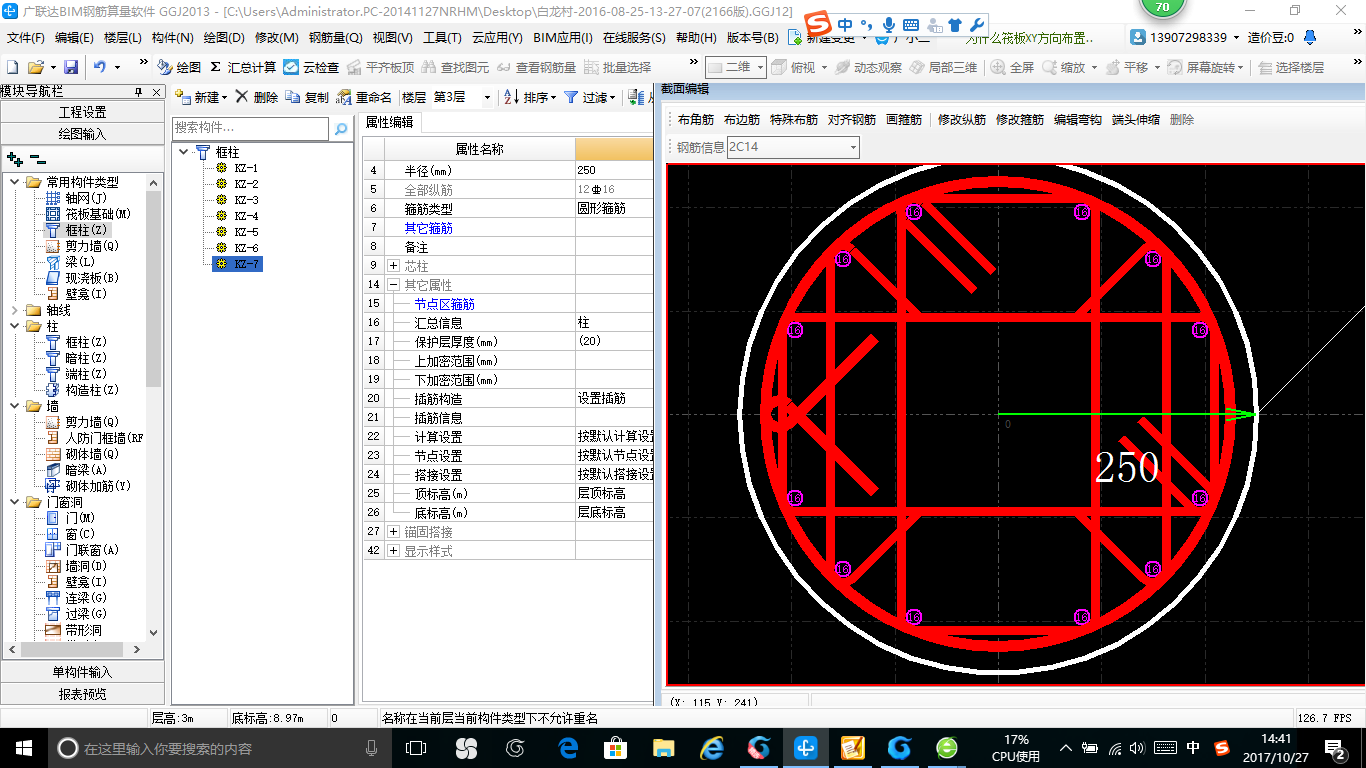Select 构造柱(Z) in navigation tree
The width and height of the screenshot is (1366, 768).
(92, 390)
